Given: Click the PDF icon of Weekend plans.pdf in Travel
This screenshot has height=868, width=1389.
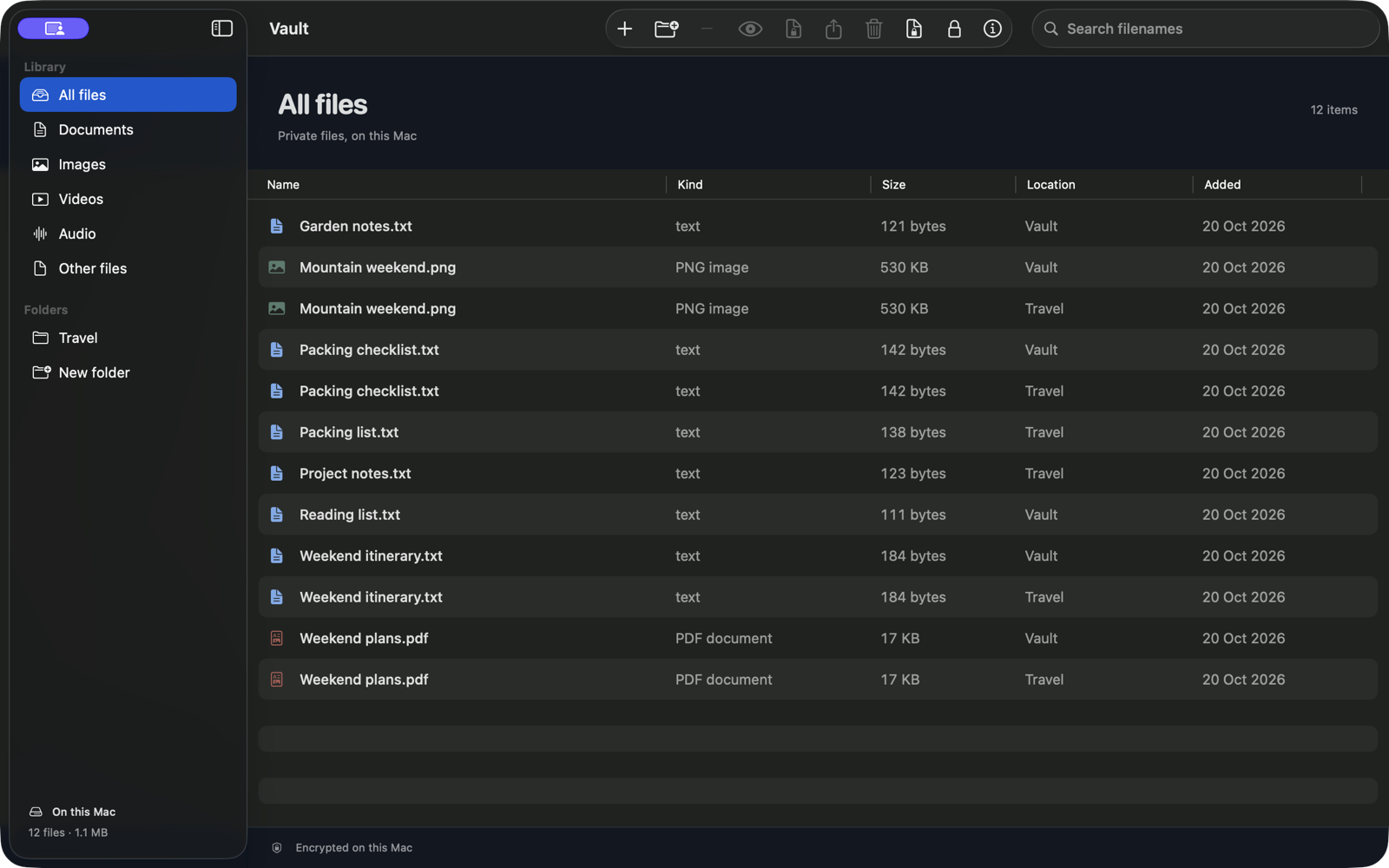Looking at the screenshot, I should 277,680.
